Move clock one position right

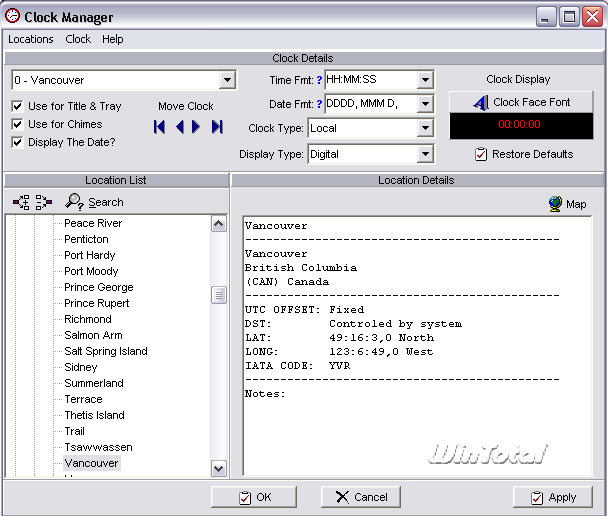tap(196, 127)
